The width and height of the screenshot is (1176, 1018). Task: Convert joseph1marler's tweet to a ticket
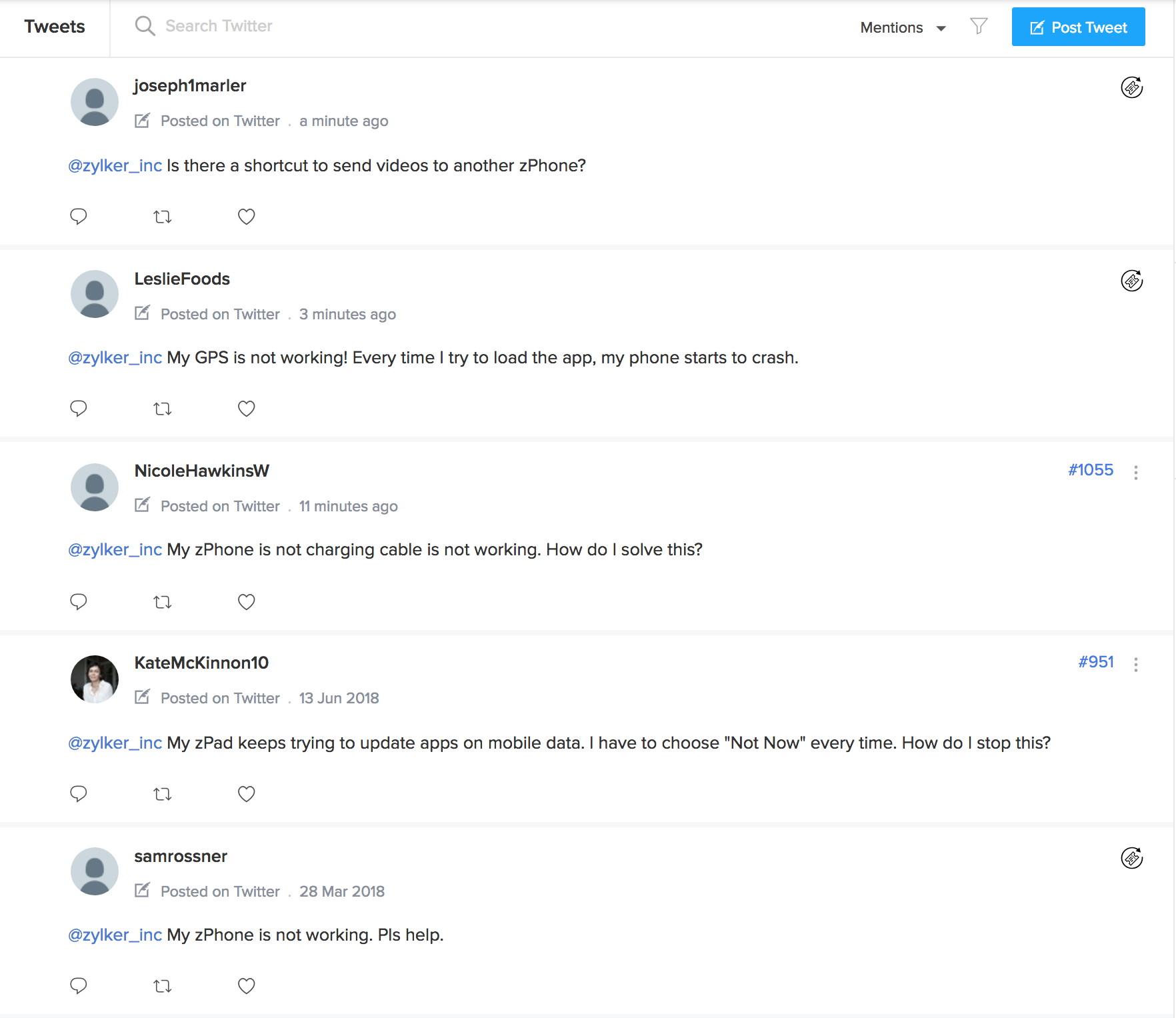(1131, 87)
